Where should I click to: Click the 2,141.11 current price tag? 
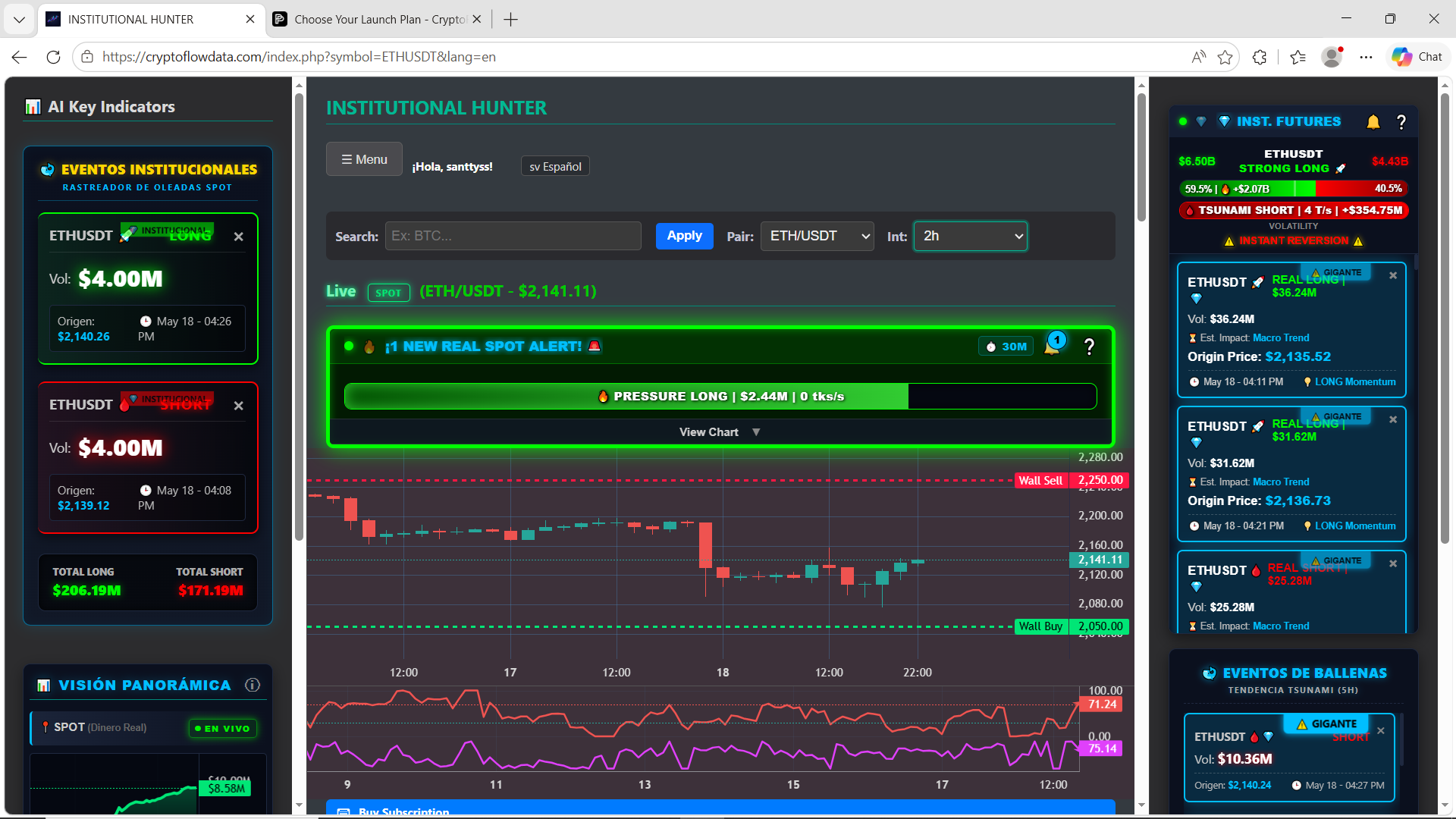tap(1100, 560)
